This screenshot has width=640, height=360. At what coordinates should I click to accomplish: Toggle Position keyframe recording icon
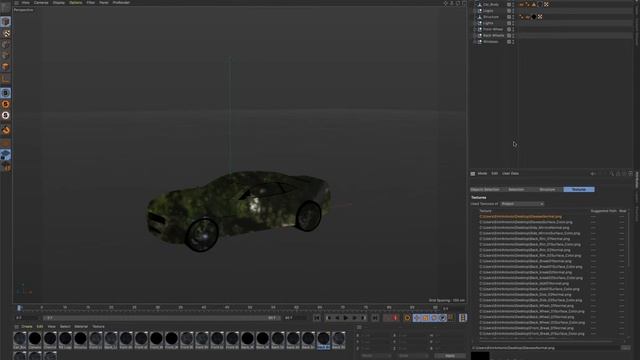(417, 318)
